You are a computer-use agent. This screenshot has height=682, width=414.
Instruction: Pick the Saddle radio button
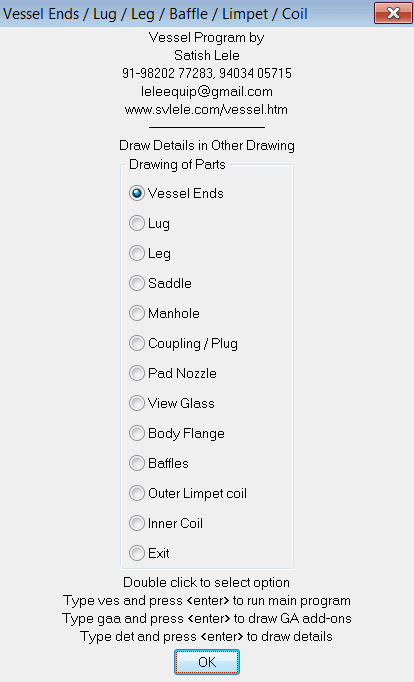[160, 283]
